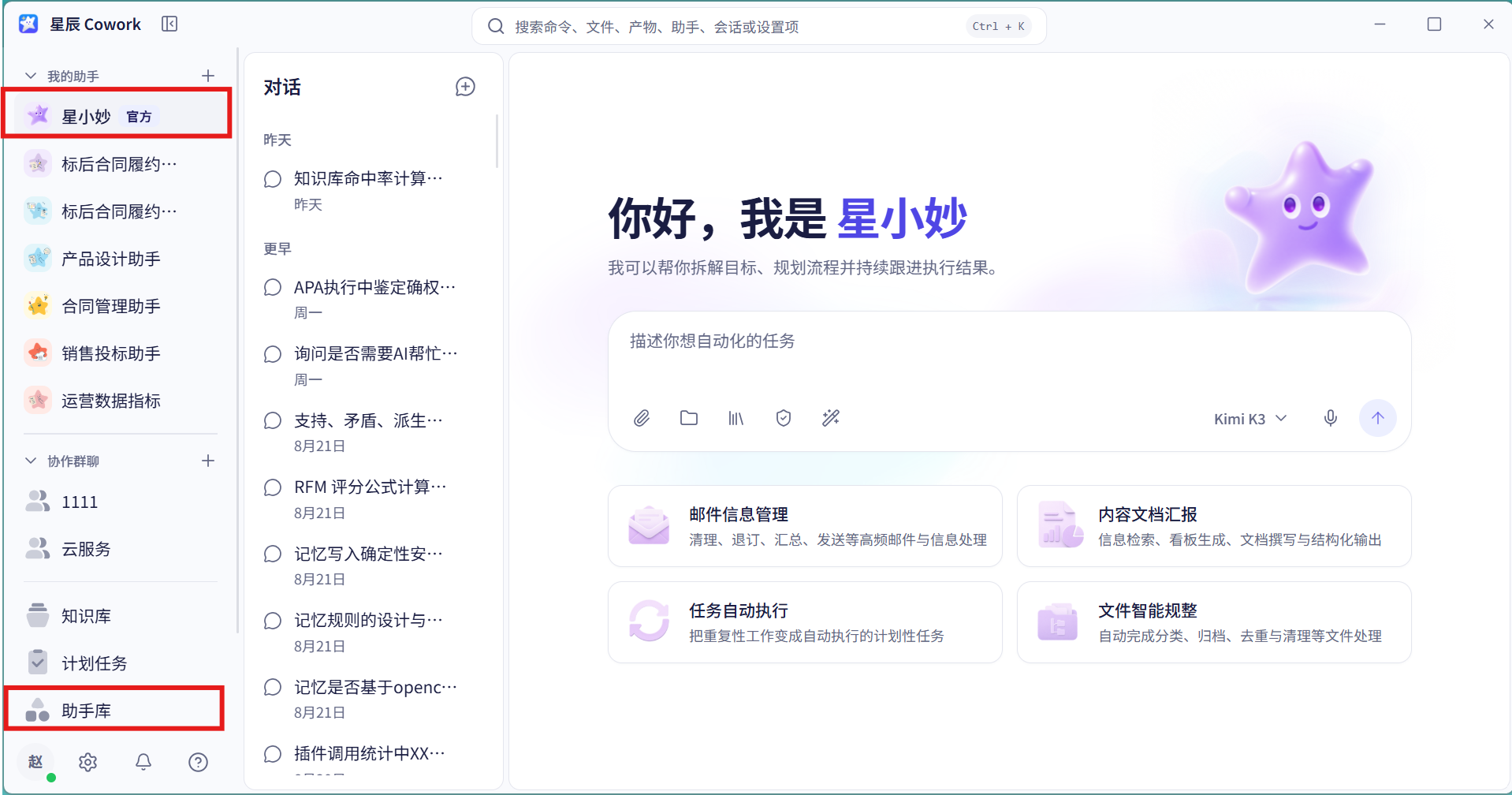This screenshot has width=1512, height=795.
Task: Select the 内容文档汇报 card
Action: click(x=1214, y=526)
